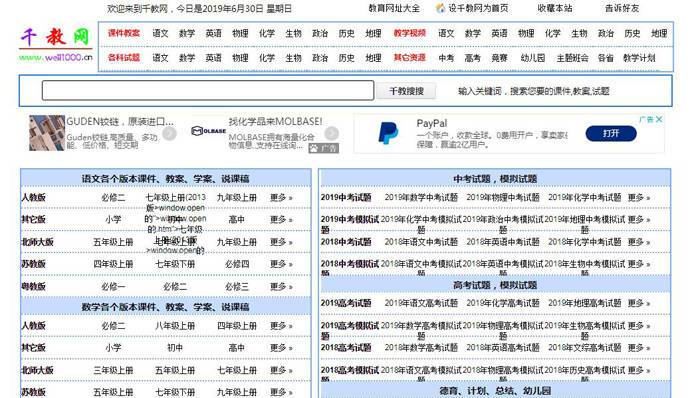Select the red 课件教案 menu heading
This screenshot has width=690, height=398.
pos(124,33)
